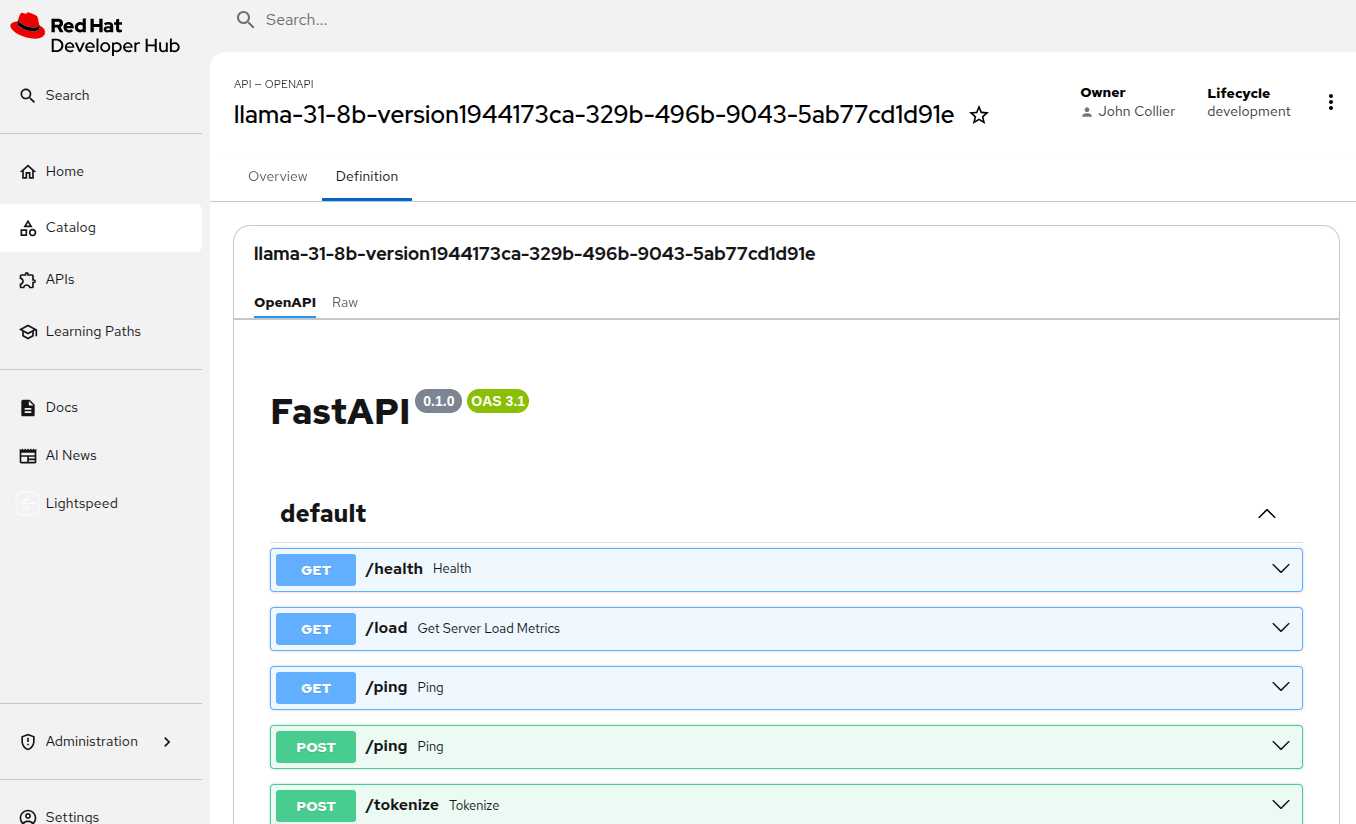Expand the Administration sidebar section
Image resolution: width=1356 pixels, height=824 pixels.
pos(167,742)
